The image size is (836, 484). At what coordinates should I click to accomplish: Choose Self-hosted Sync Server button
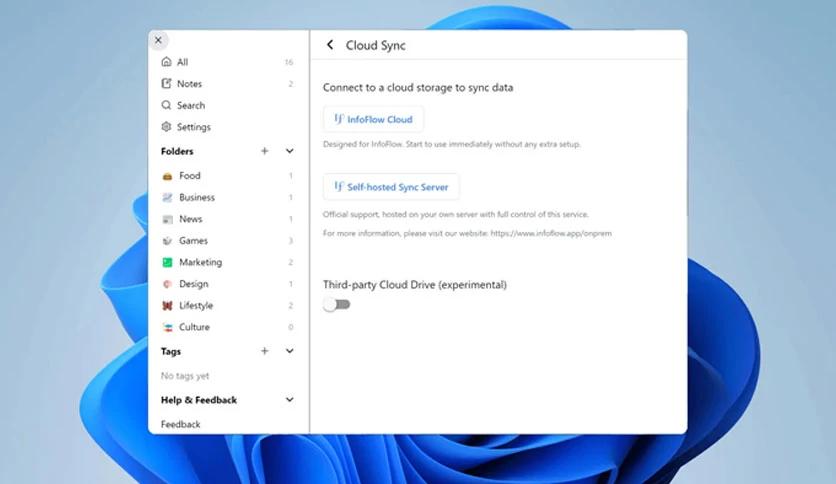pos(391,187)
